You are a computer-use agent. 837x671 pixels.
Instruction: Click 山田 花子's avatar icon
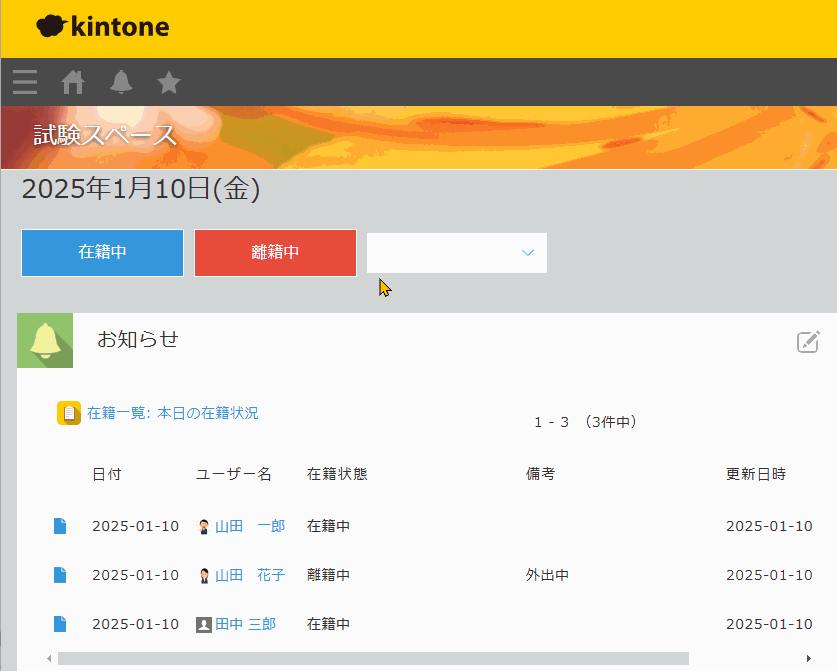204,575
